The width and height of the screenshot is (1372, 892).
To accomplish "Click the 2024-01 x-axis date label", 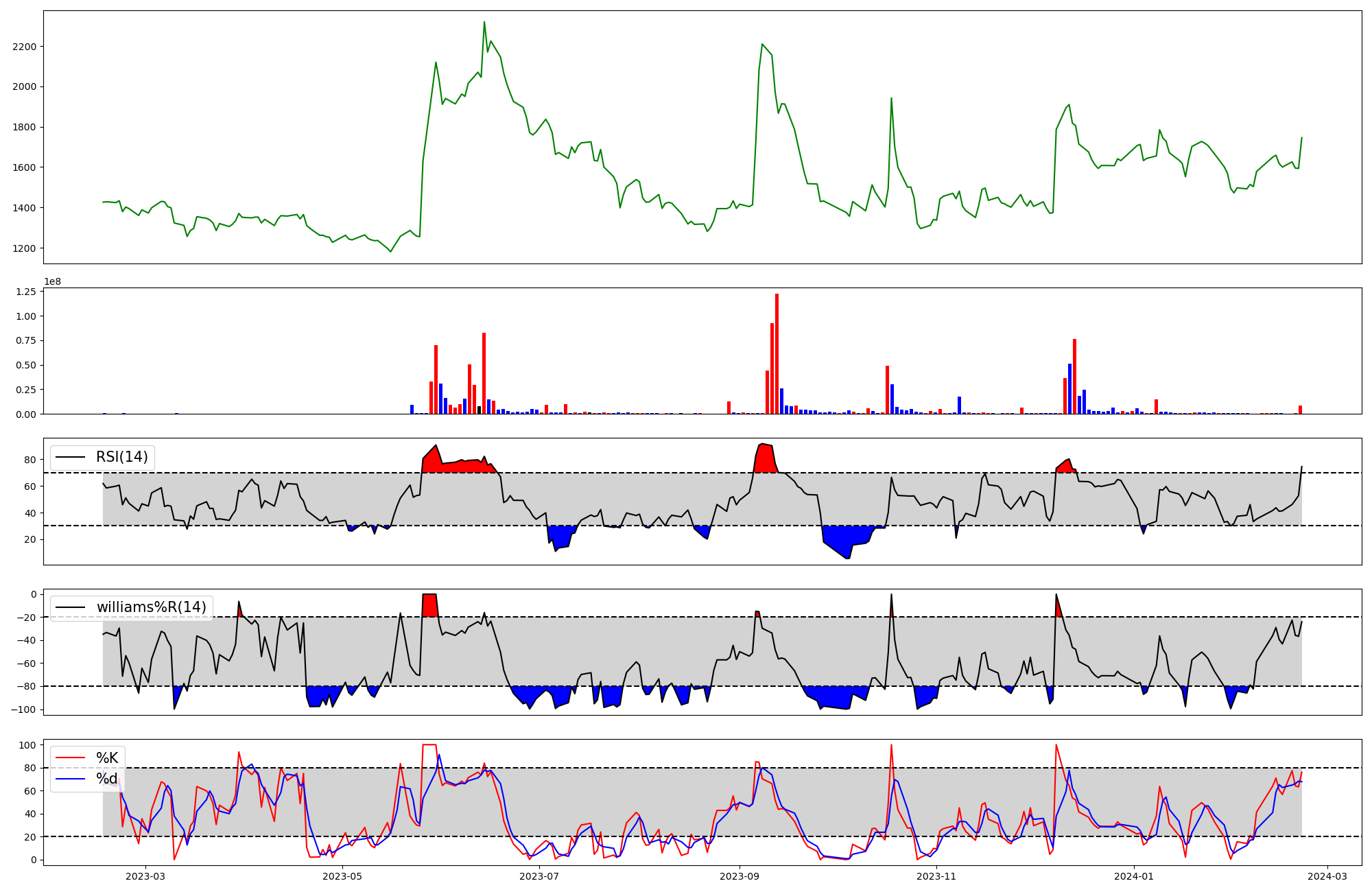I will 1134,876.
